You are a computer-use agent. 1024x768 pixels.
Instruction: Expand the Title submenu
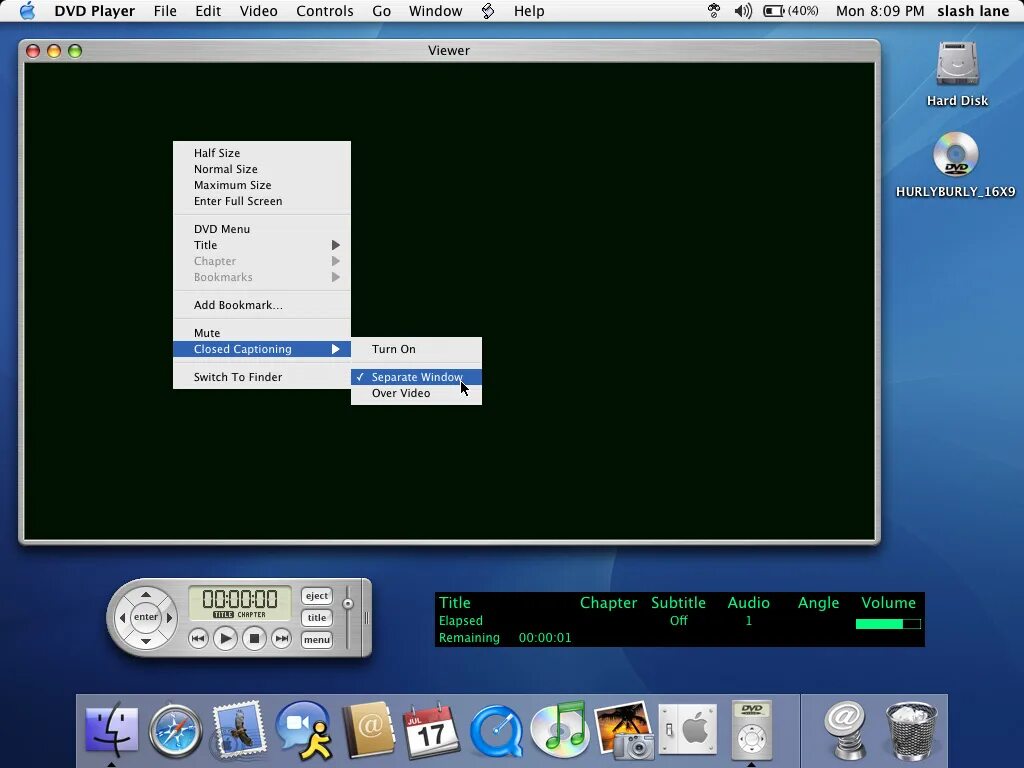coord(262,245)
